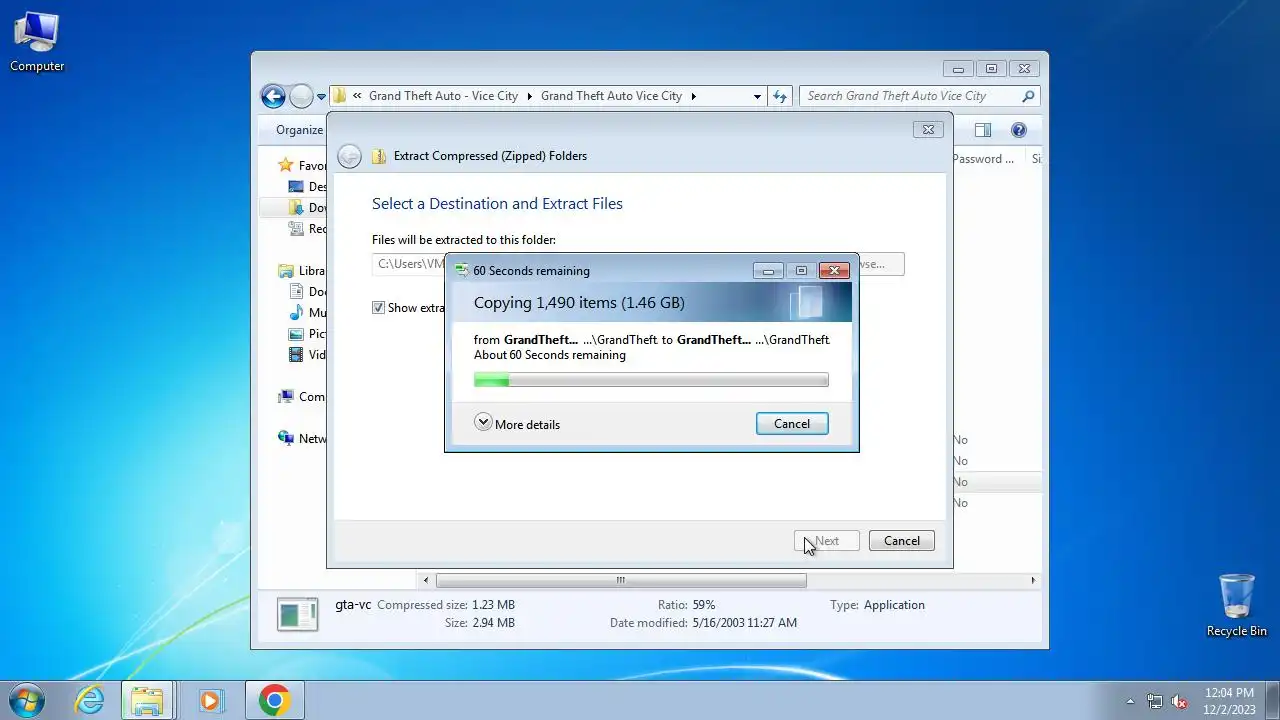Image resolution: width=1280 pixels, height=720 pixels.
Task: Switch to Google Chrome in taskbar
Action: click(274, 700)
